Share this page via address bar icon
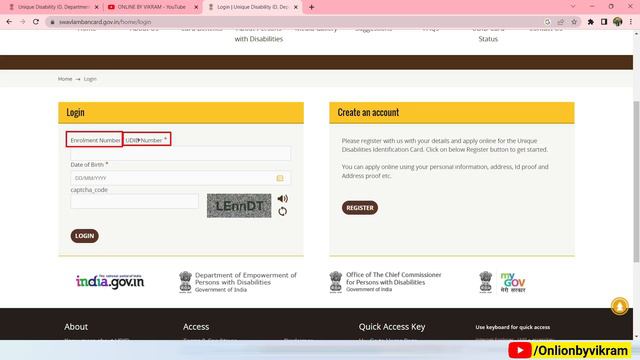Viewport: 640px width, 360px height. [561, 22]
